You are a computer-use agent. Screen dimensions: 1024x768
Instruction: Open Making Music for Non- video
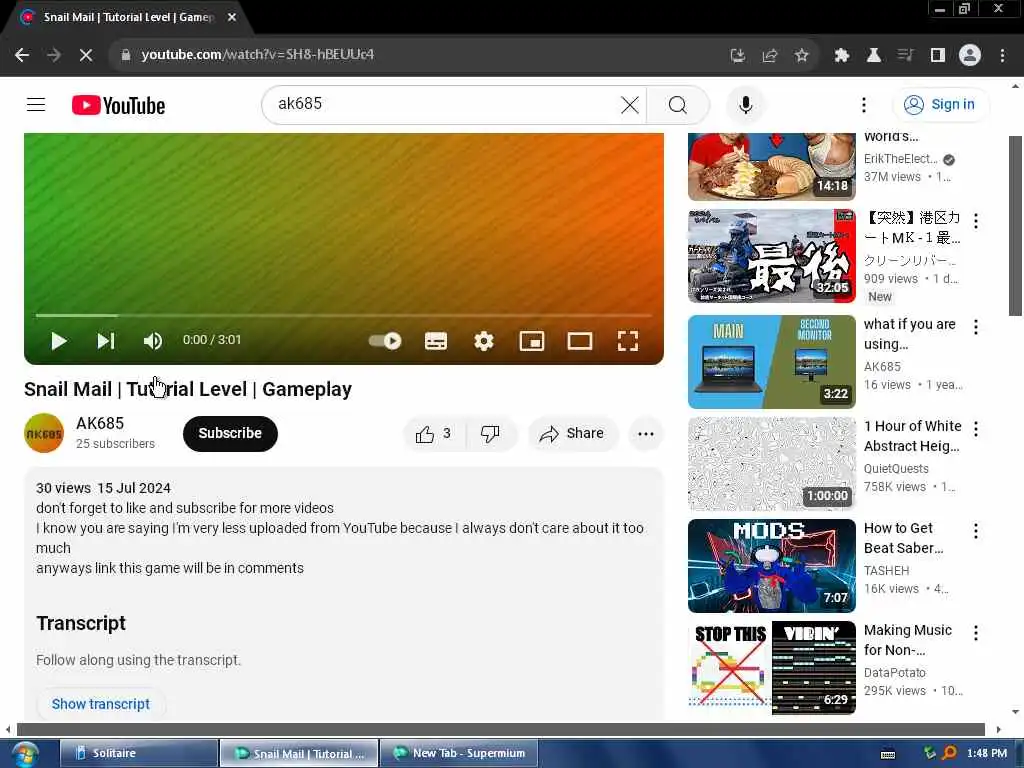tap(771, 667)
